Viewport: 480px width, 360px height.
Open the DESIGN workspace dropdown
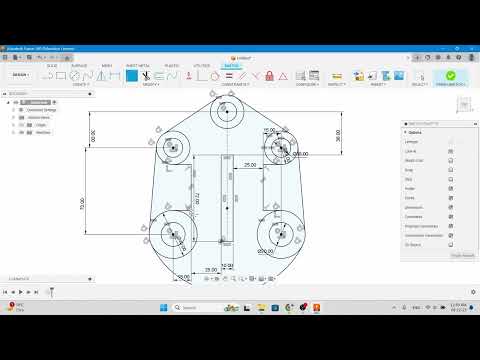(x=21, y=75)
